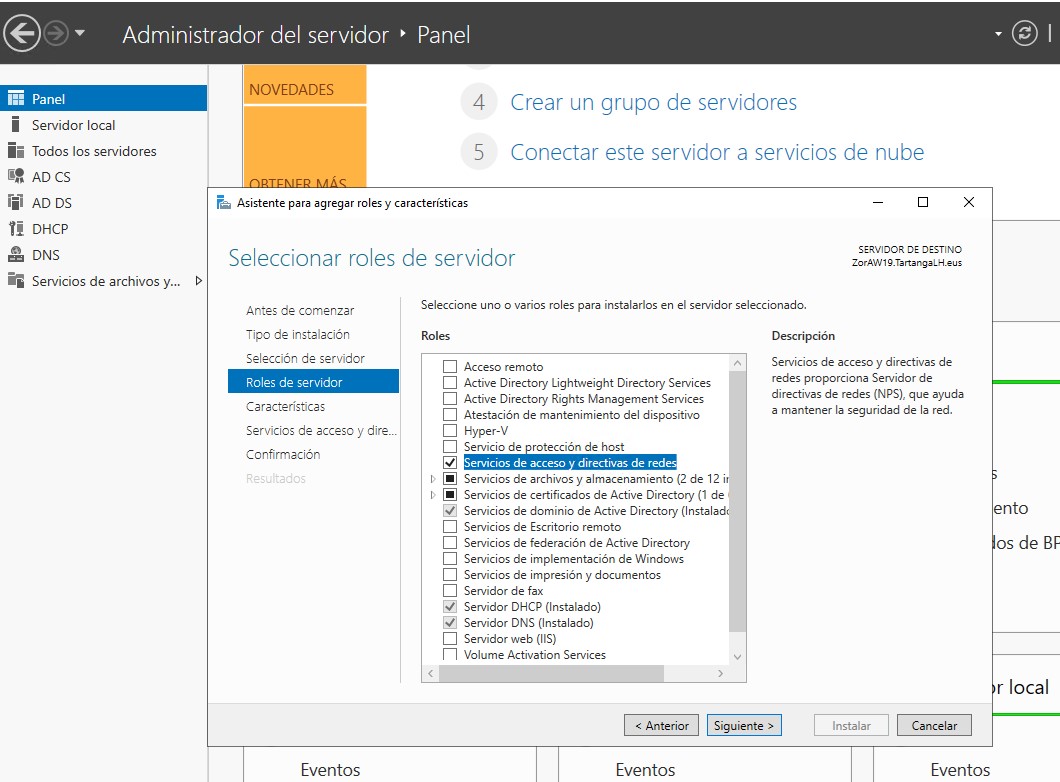1060x782 pixels.
Task: Go to Tipo de instalación step
Action: tap(297, 334)
